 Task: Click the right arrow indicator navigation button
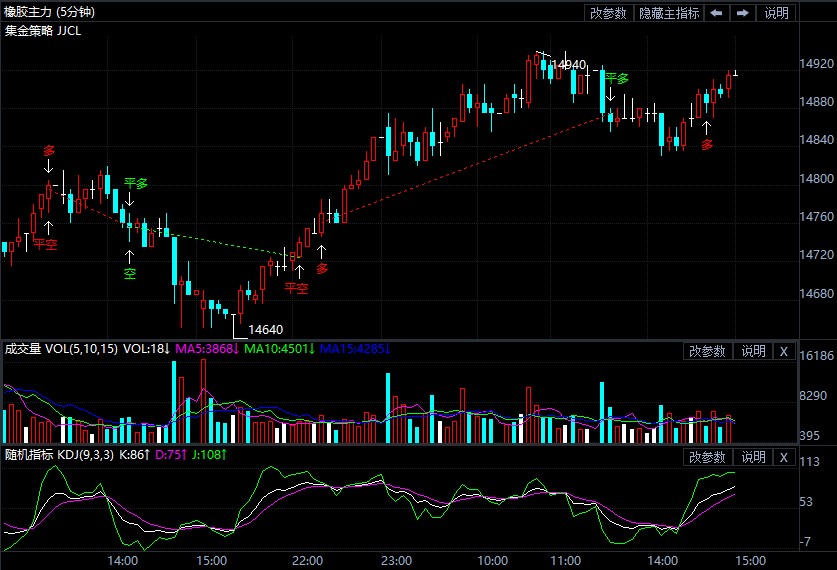pos(743,13)
